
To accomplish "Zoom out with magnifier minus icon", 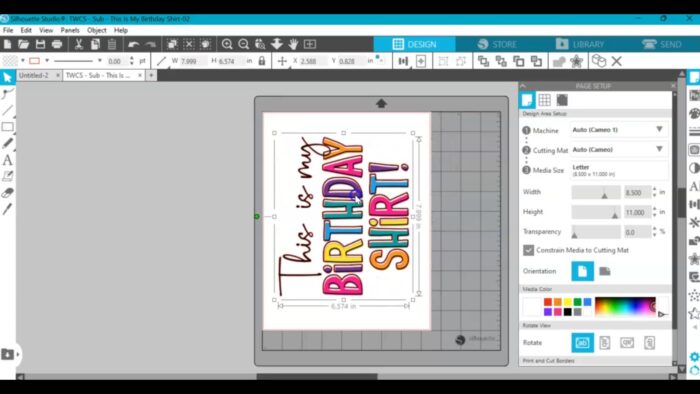I will [243, 44].
